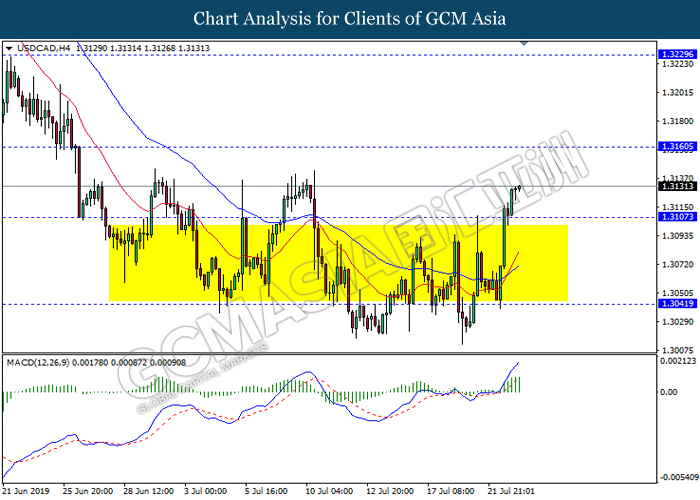Click the dropdown triangle beside USDCAD,H4

9,48
